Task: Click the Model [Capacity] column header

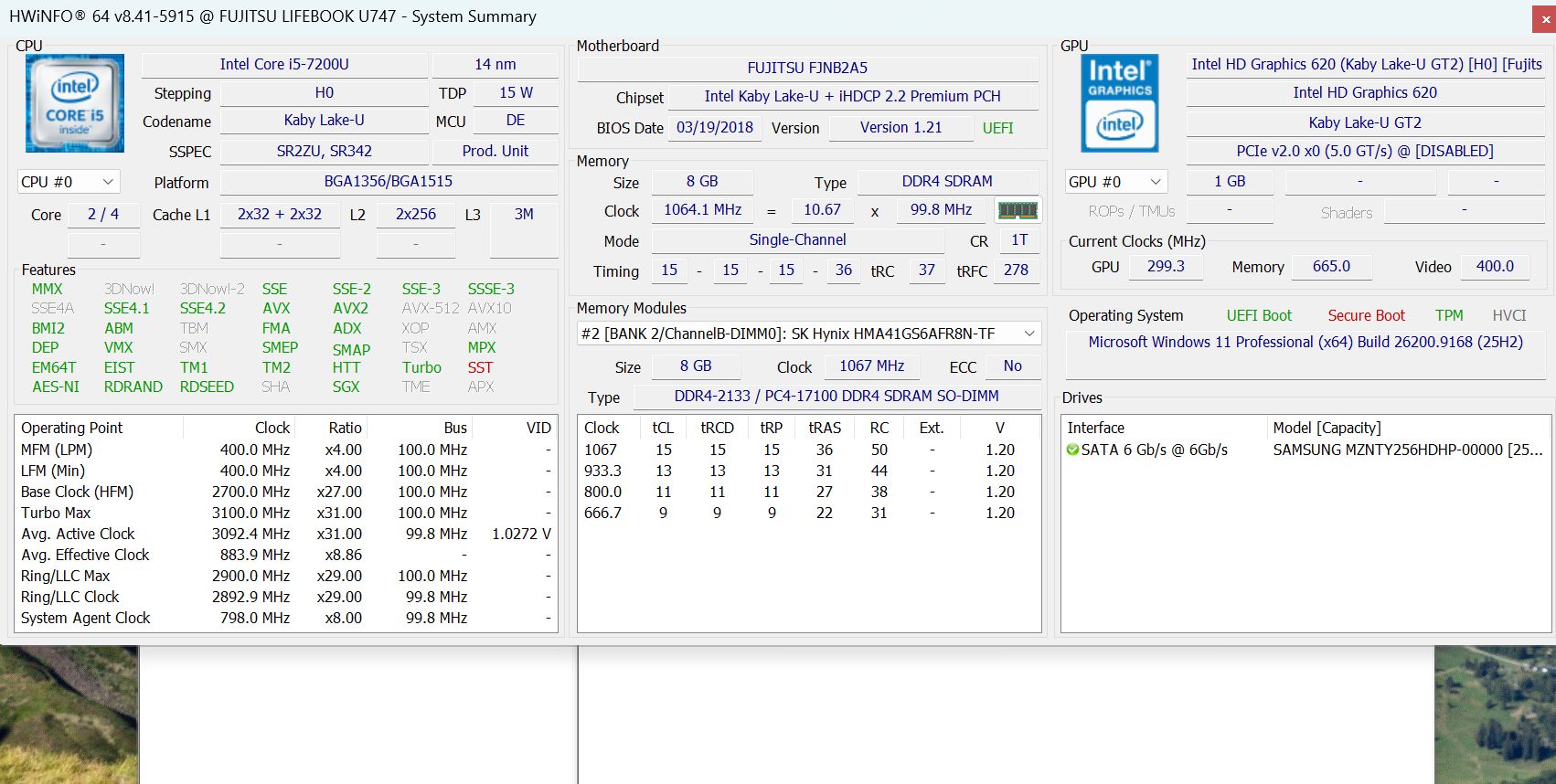Action: click(x=1327, y=428)
